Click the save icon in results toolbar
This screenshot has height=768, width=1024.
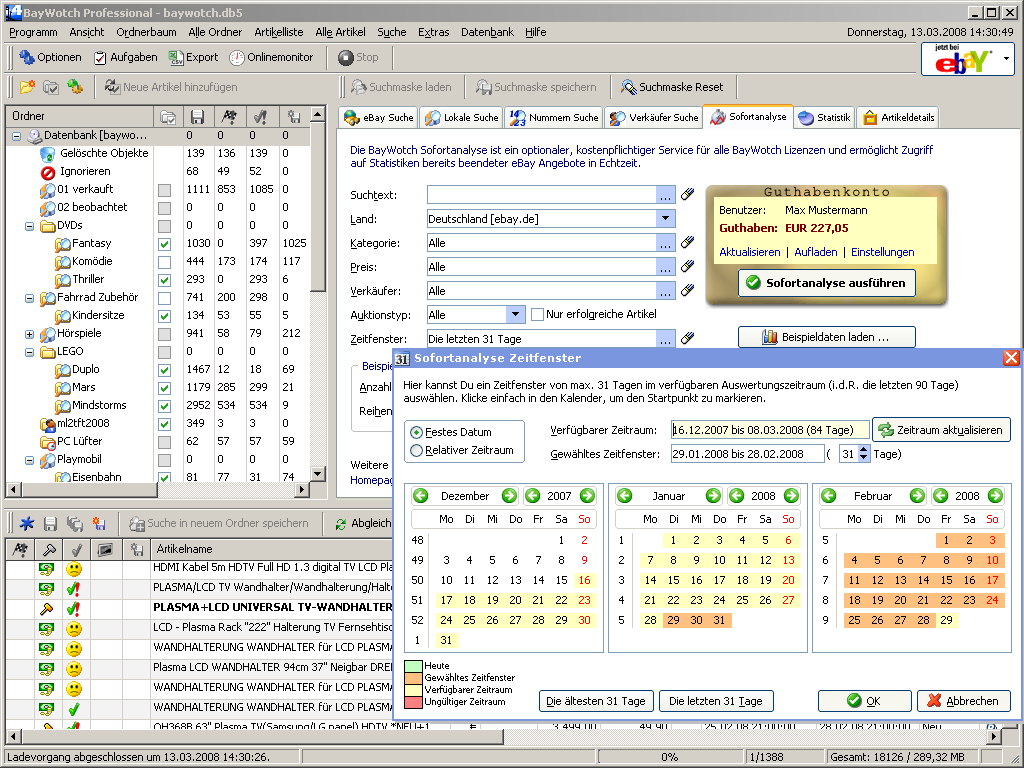[50, 523]
